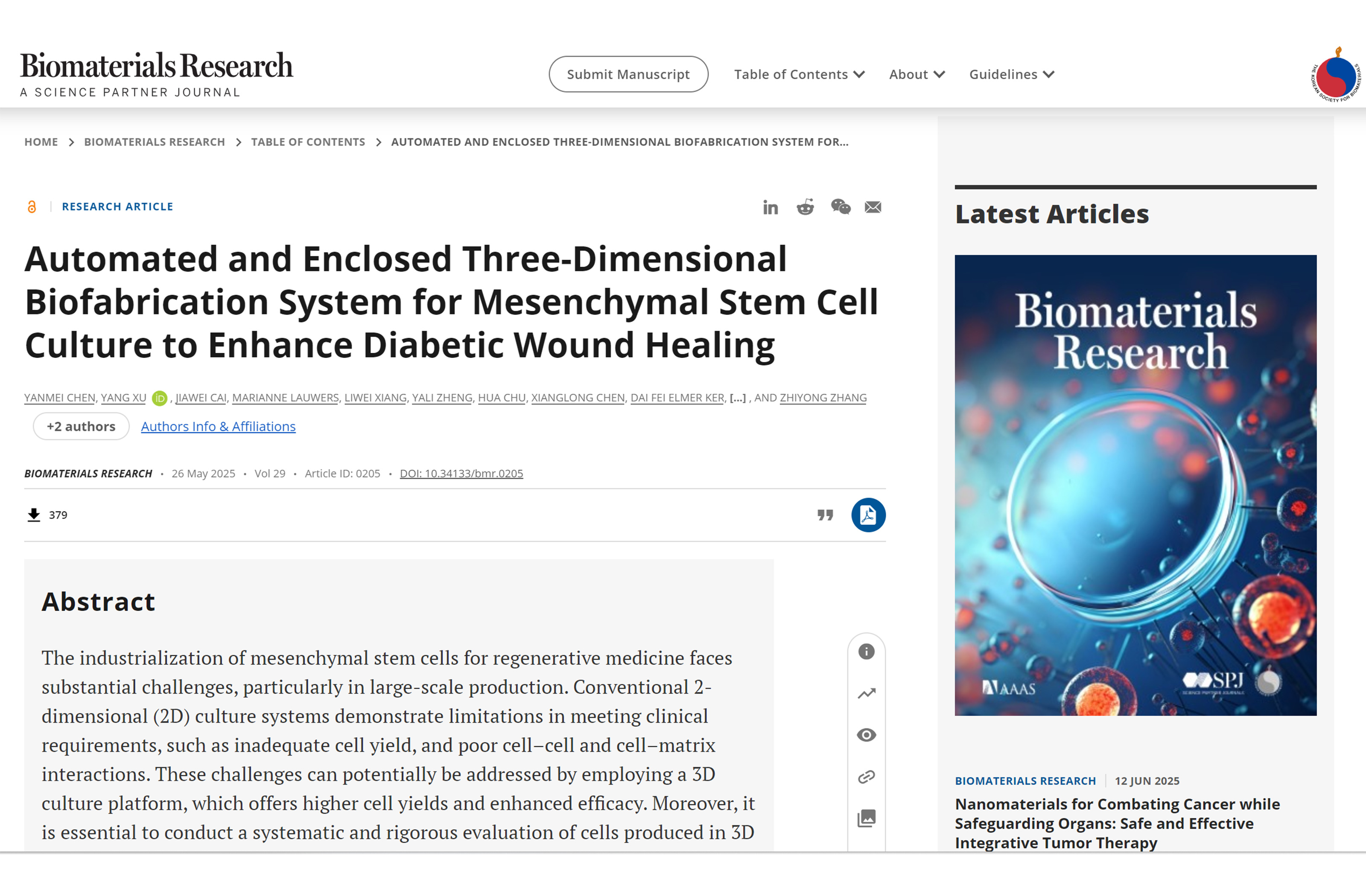
Task: Expand the Guidelines menu
Action: 1012,75
